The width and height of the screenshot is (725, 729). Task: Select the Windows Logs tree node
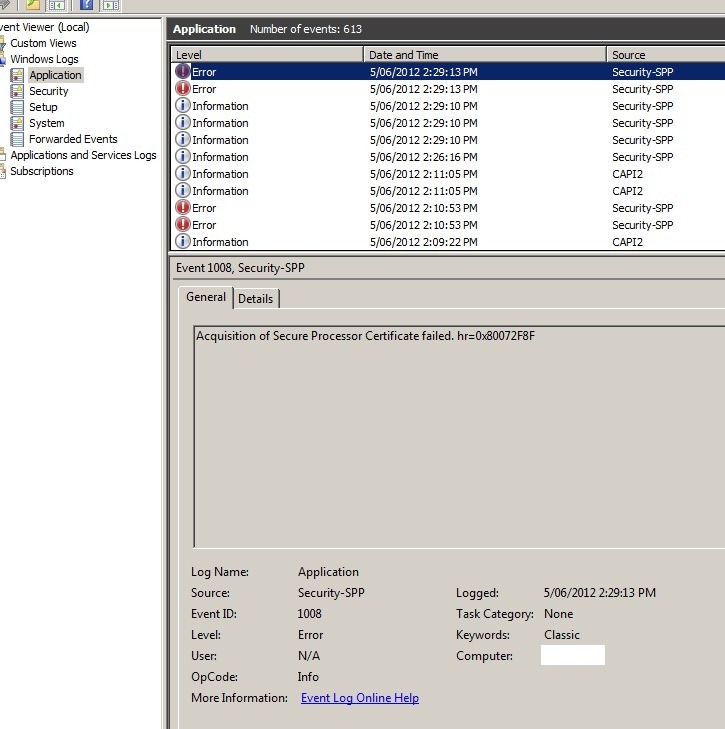pos(44,59)
